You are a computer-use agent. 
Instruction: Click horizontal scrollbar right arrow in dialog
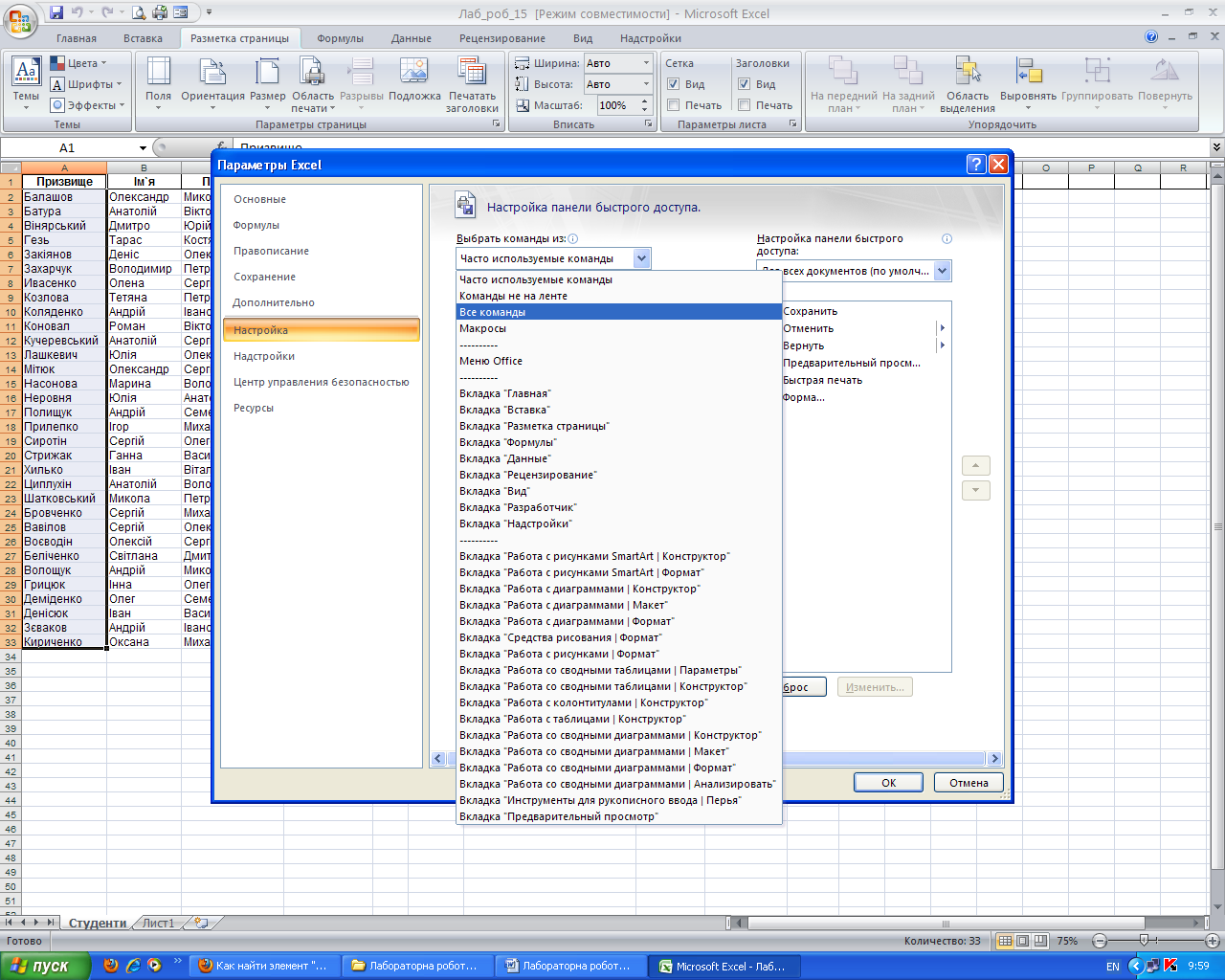994,758
